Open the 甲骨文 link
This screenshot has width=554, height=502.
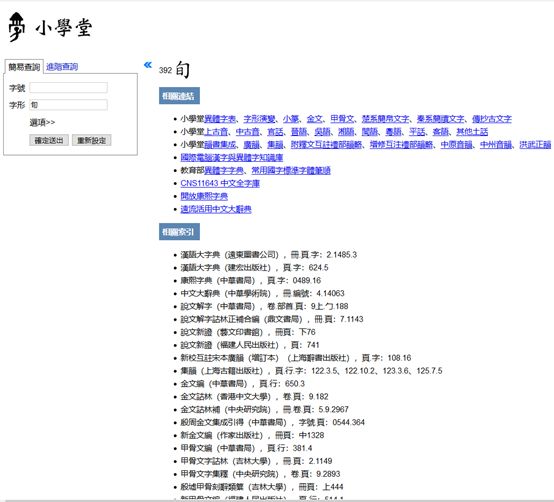click(342, 119)
